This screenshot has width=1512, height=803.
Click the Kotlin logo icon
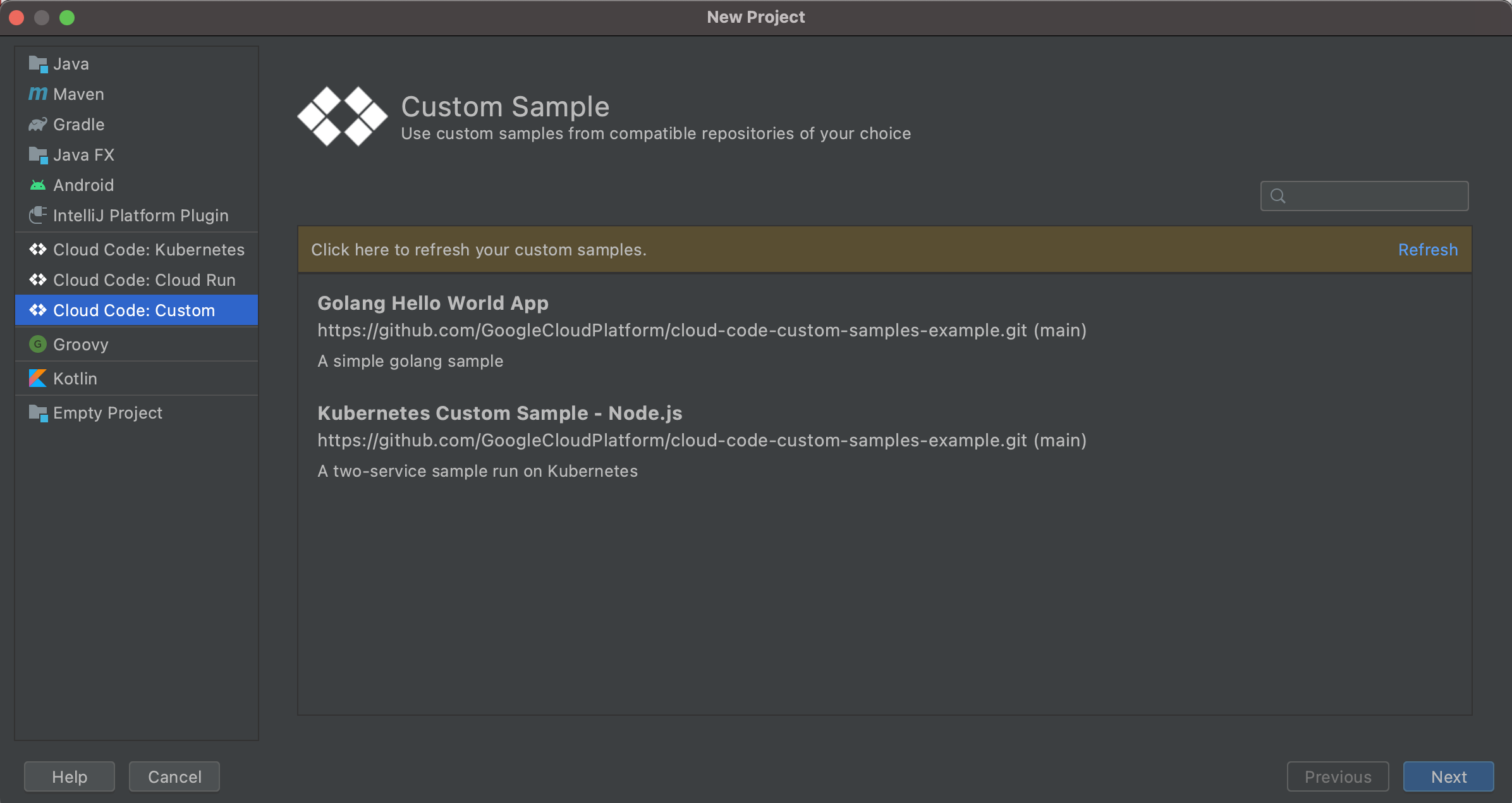37,378
